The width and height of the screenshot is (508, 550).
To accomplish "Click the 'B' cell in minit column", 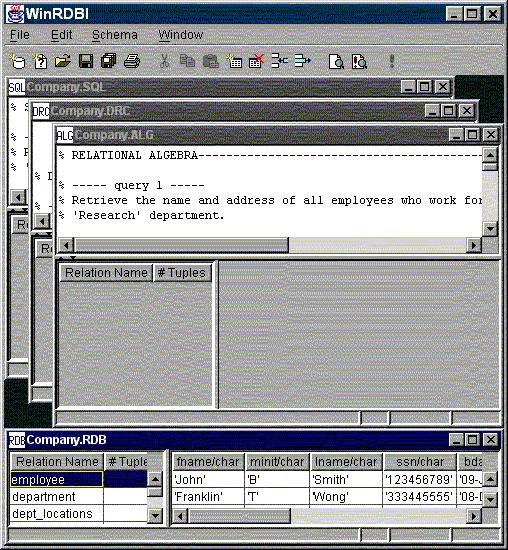I will tap(277, 479).
